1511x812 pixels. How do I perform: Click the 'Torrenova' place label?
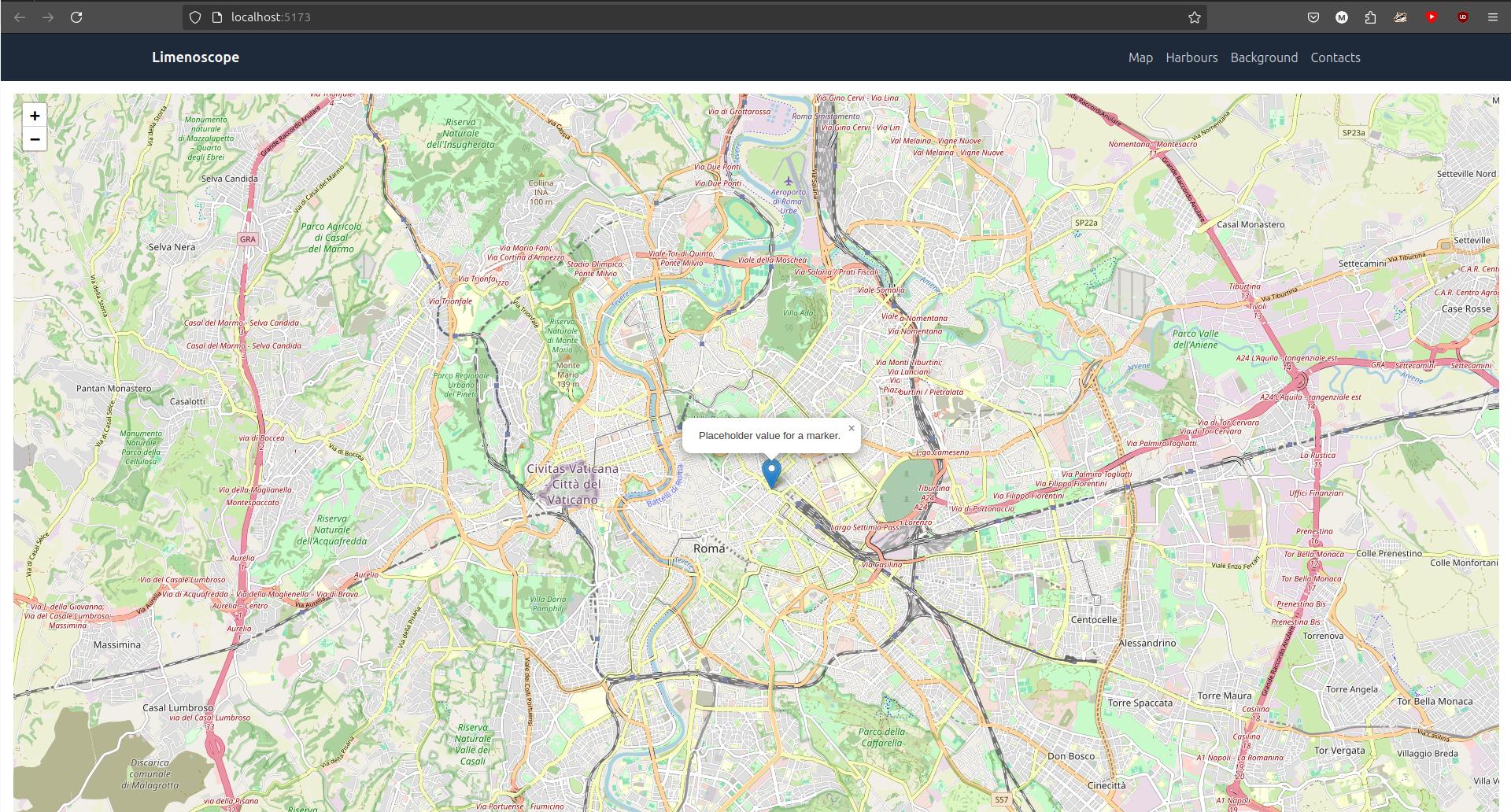tap(1323, 637)
